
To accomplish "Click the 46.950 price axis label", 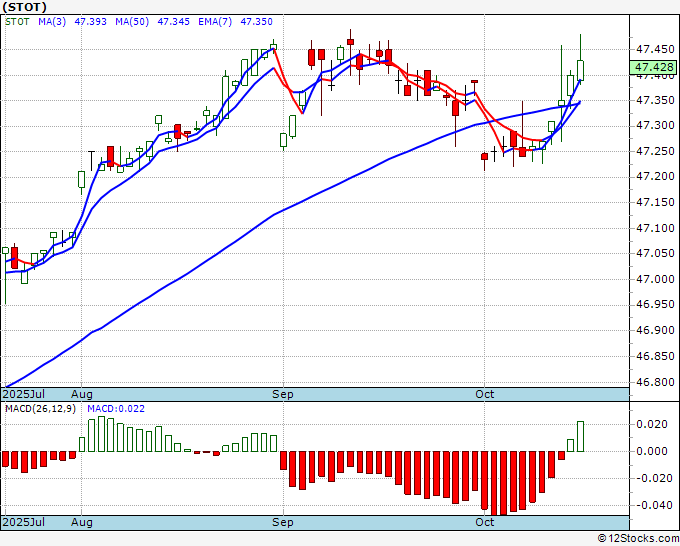I will [655, 304].
